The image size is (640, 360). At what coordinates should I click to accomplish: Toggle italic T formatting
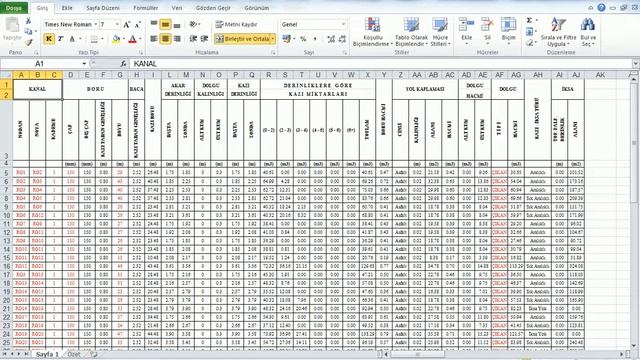60,39
